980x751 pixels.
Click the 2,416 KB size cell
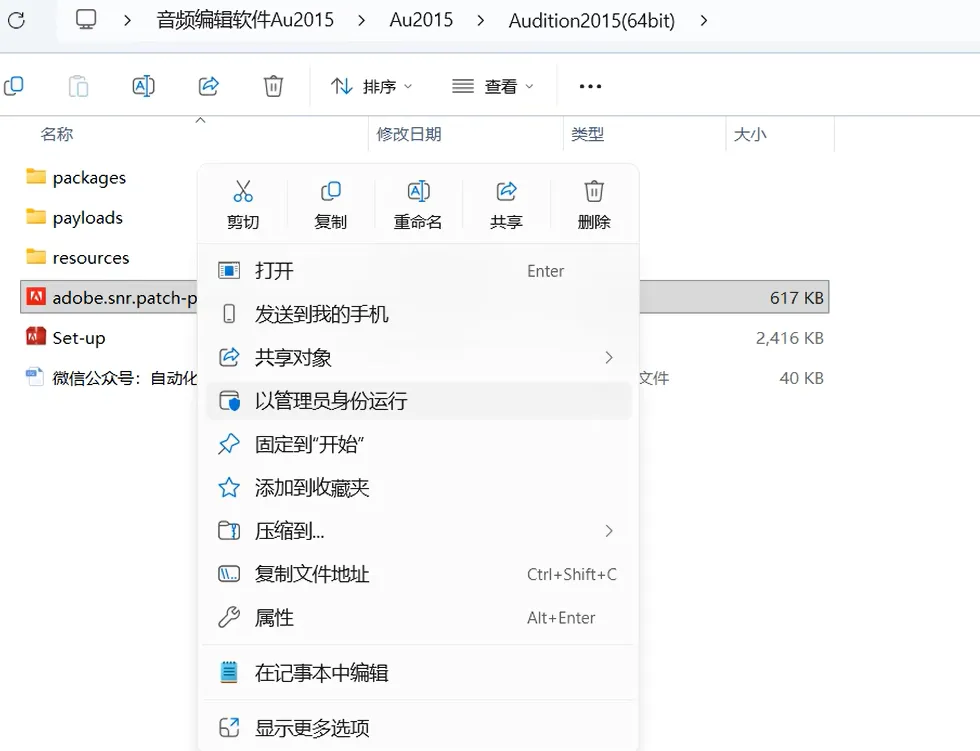coord(789,338)
